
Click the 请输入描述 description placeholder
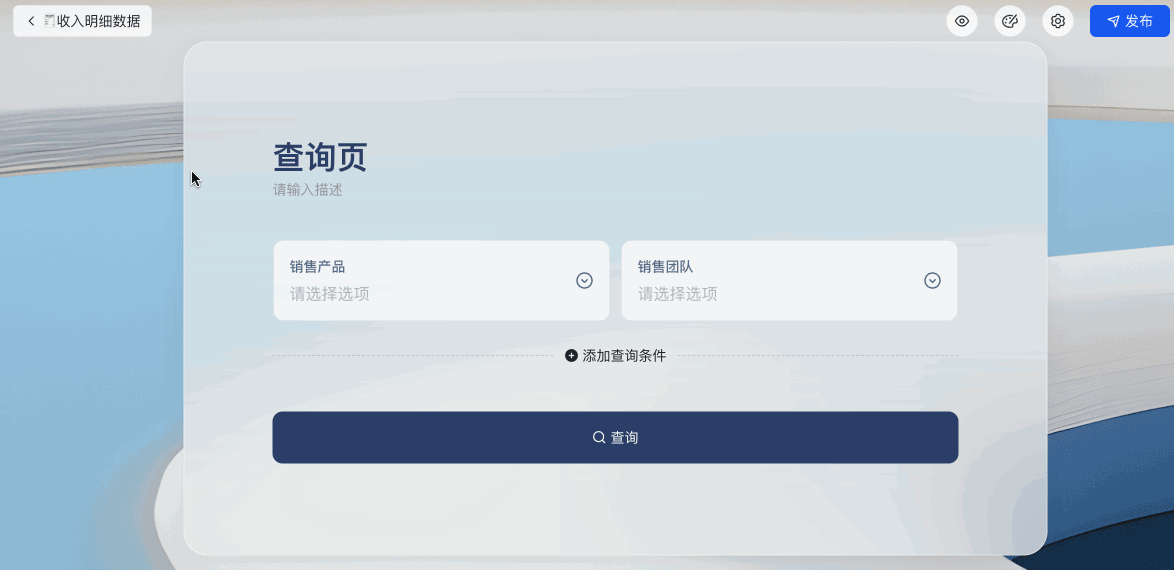coord(307,190)
